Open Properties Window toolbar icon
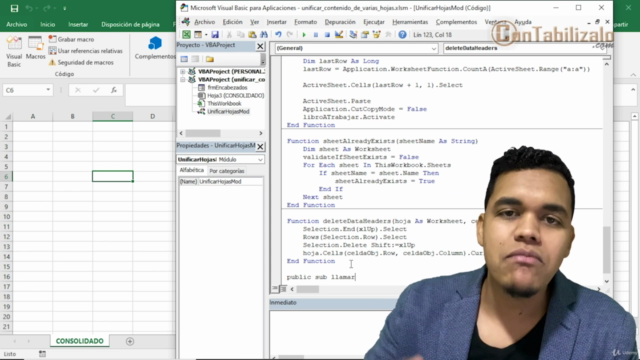 coord(365,35)
